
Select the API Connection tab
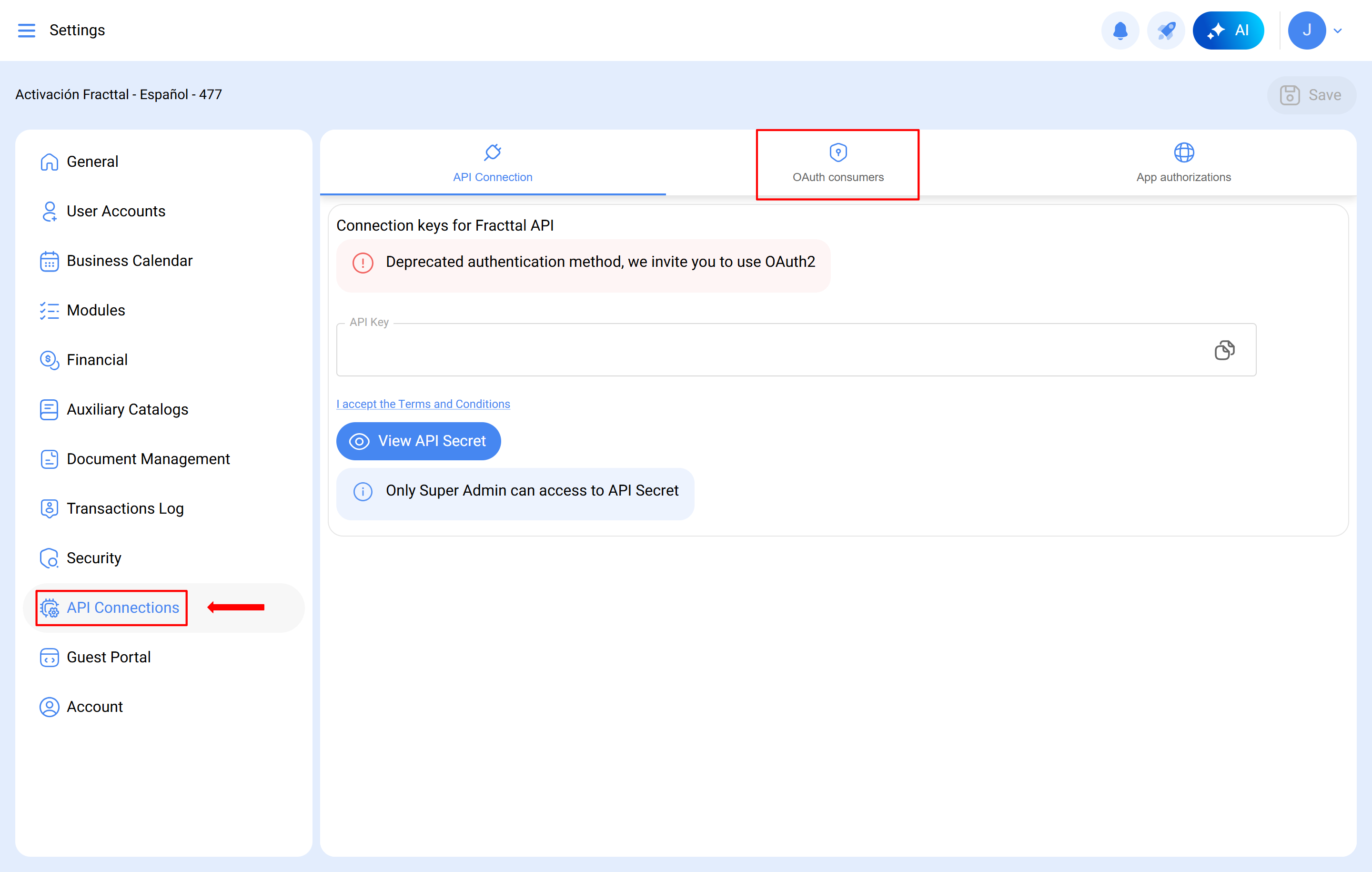[x=492, y=164]
